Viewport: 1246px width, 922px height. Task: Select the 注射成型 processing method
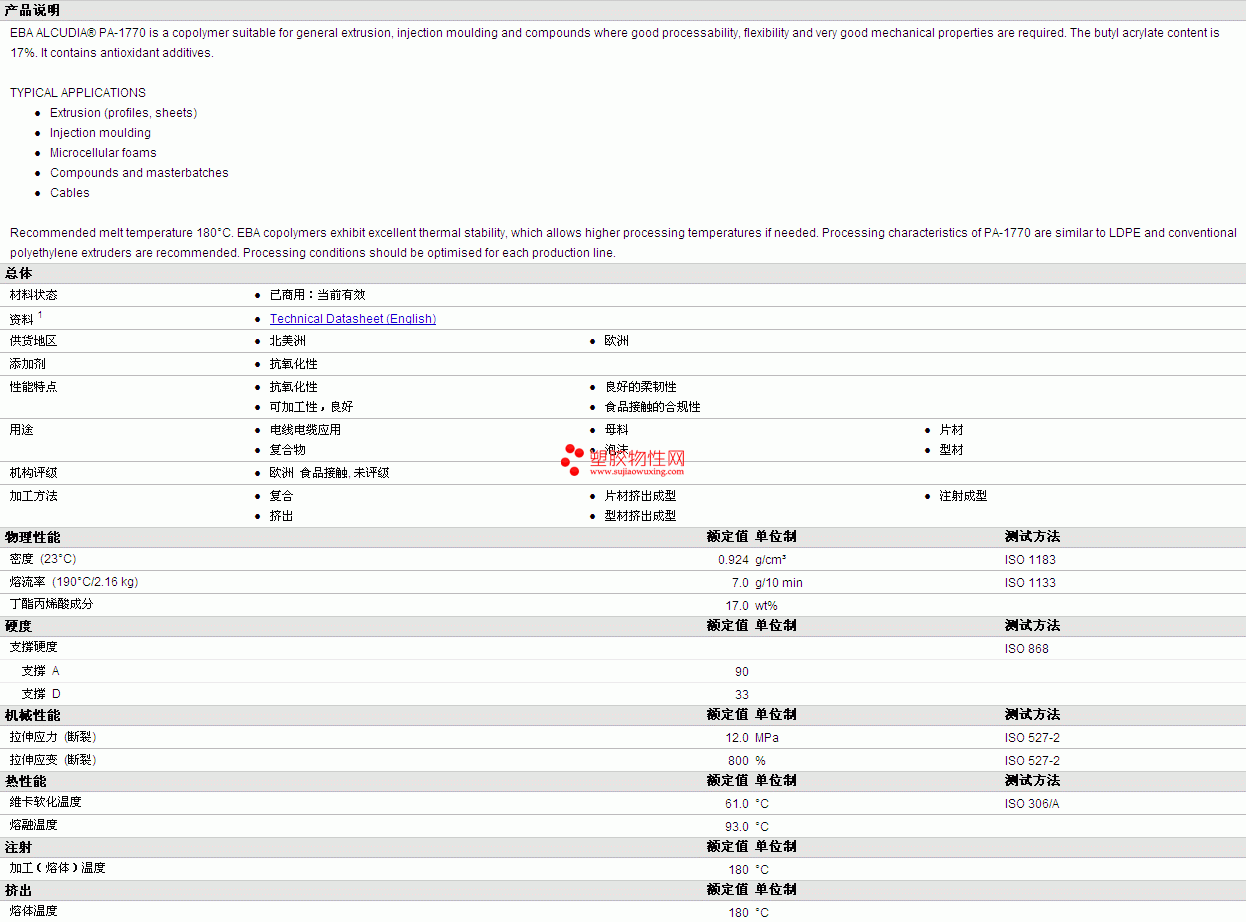click(x=963, y=496)
